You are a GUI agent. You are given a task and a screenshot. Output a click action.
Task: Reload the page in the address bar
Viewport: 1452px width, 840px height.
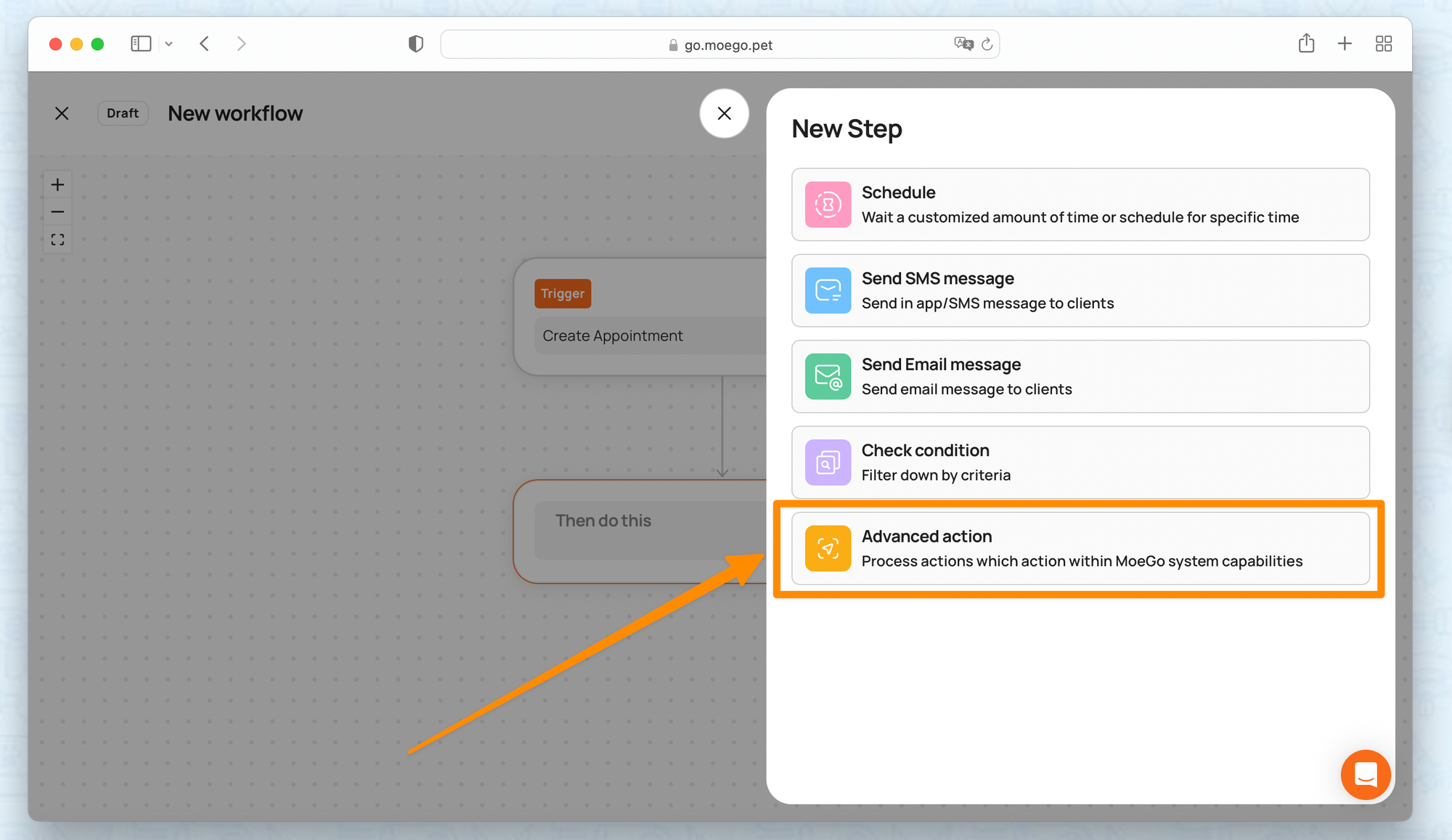(x=987, y=44)
